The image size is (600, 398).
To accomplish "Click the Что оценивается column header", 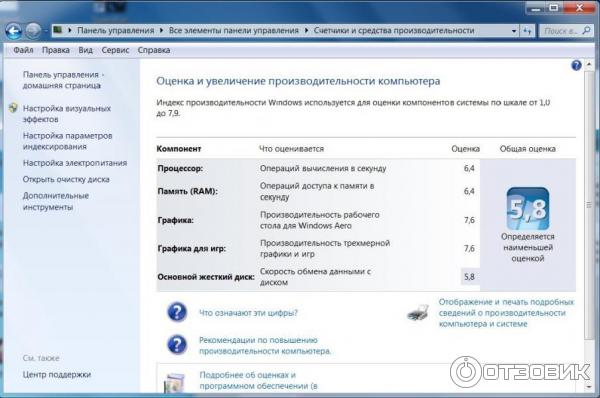I will [x=292, y=149].
